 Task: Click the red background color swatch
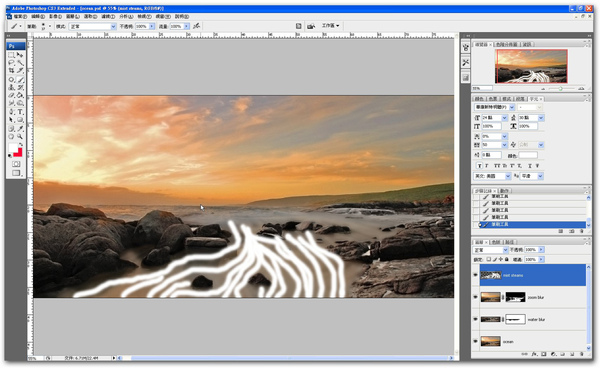pos(18,152)
